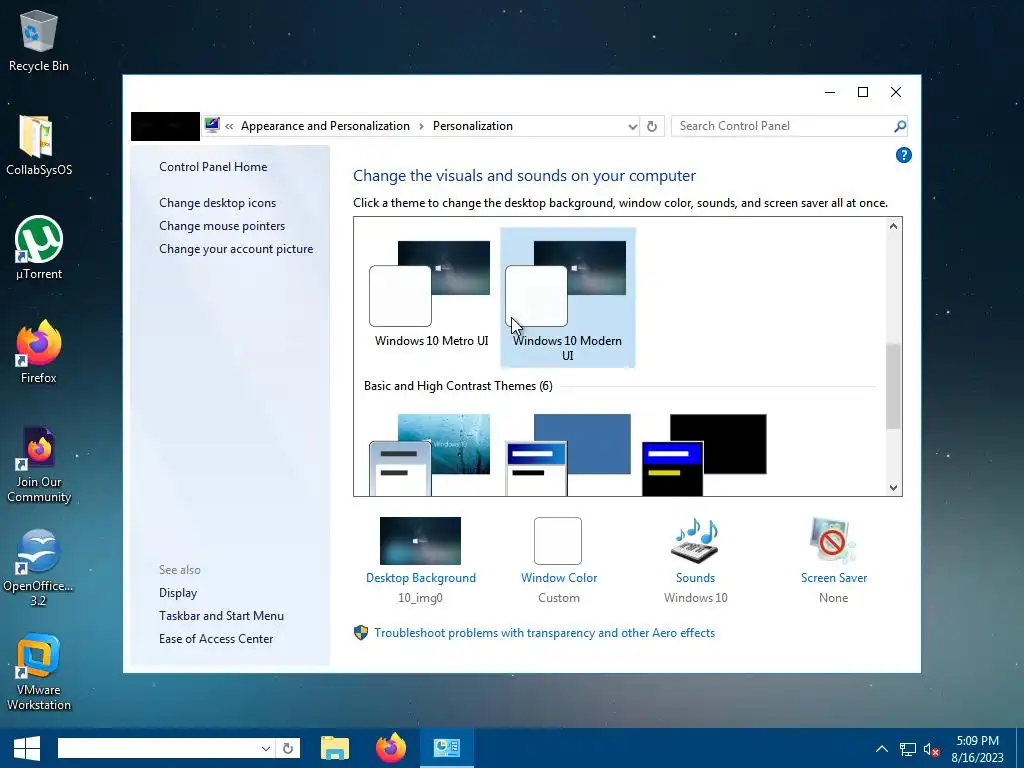Open Change your account picture link
Image resolution: width=1024 pixels, height=768 pixels.
click(x=236, y=249)
